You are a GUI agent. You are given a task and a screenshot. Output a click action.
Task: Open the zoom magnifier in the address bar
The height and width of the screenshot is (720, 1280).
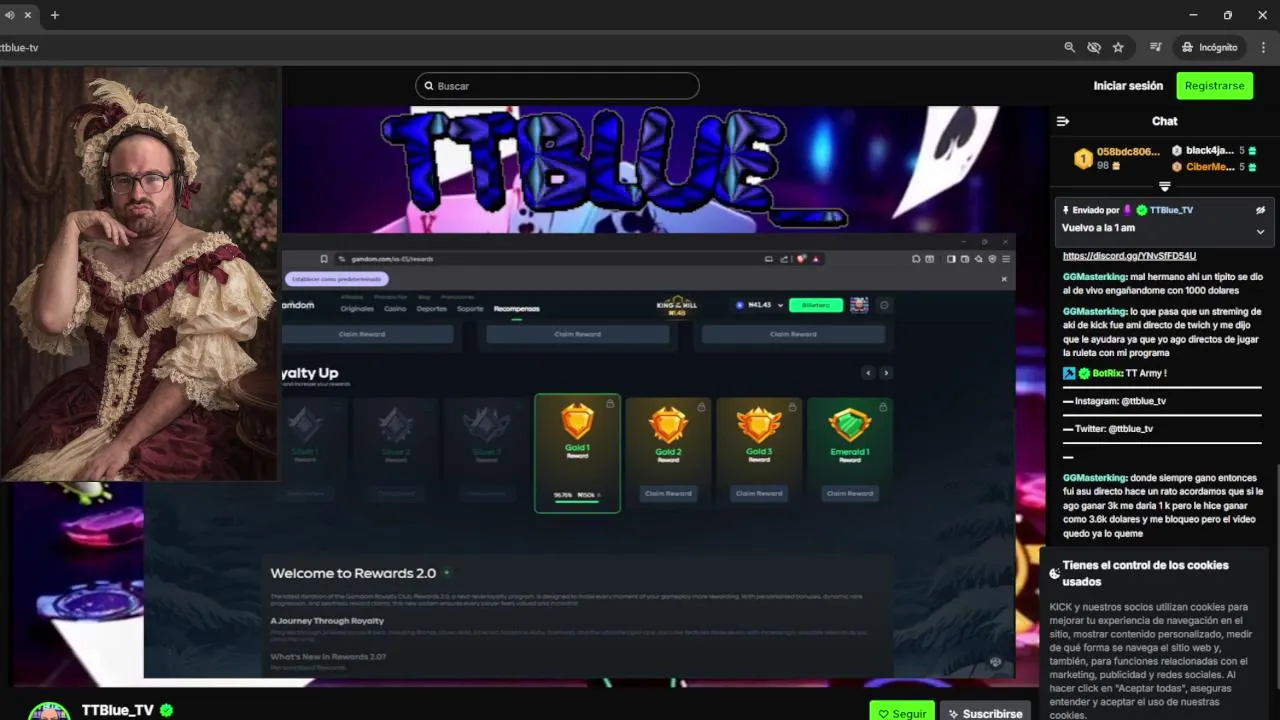tap(1070, 47)
